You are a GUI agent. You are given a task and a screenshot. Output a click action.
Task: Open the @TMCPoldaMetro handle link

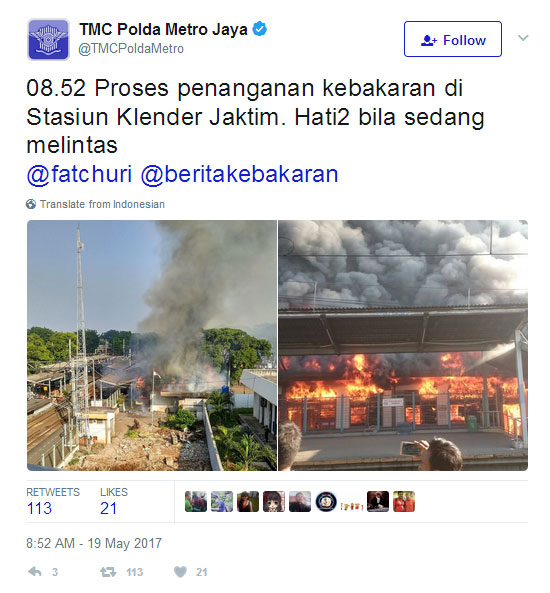pos(131,49)
